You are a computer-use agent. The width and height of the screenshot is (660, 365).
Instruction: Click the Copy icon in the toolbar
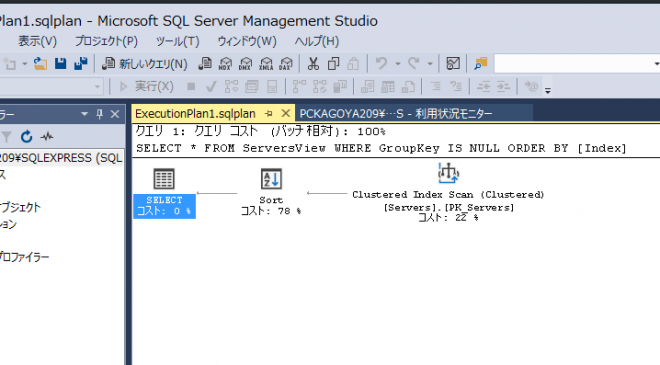pyautogui.click(x=333, y=64)
